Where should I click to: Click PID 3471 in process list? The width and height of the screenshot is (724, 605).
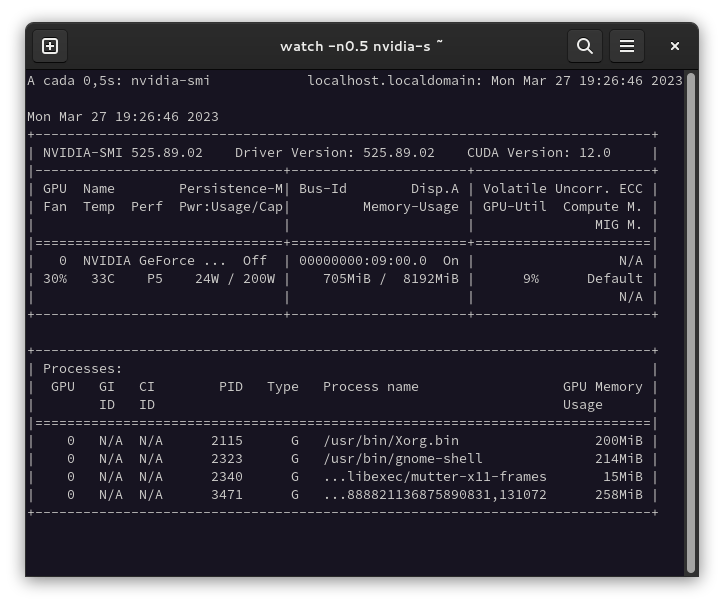click(x=227, y=494)
